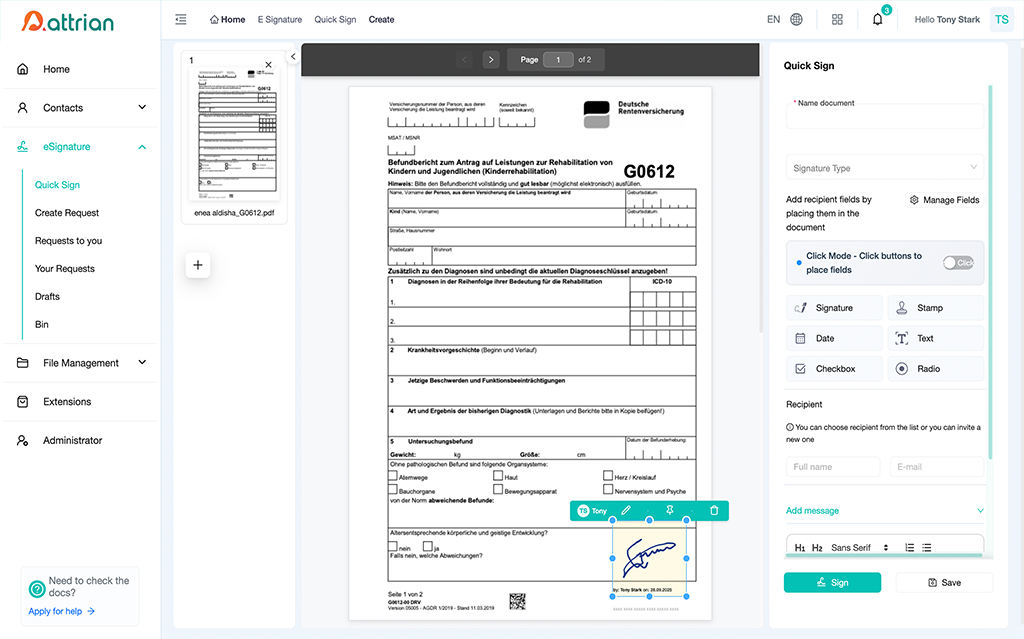Add a Checkbox field to document
Screen dimensions: 1024x639
834,369
